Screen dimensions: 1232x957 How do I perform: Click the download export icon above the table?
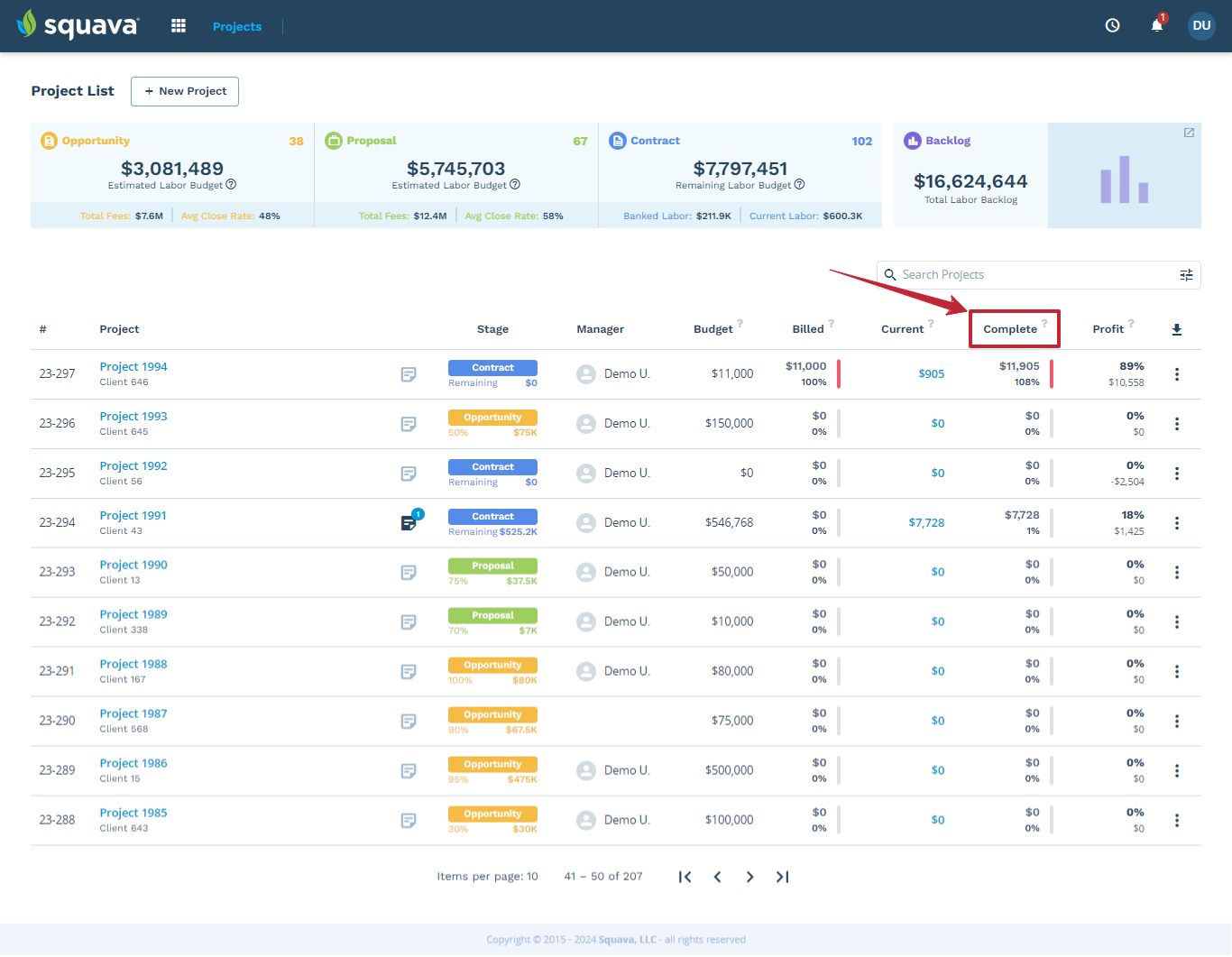coord(1177,329)
